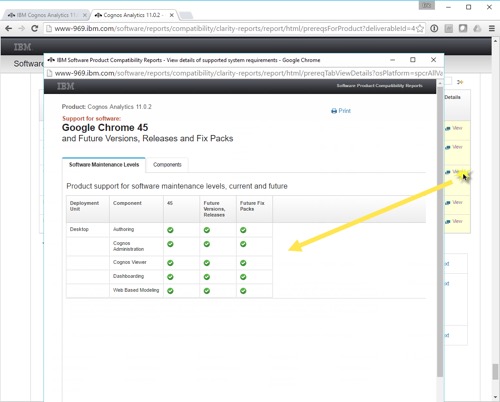The width and height of the screenshot is (500, 402).
Task: Click the photo extension icon in toolbar
Action: pyautogui.click(x=449, y=28)
